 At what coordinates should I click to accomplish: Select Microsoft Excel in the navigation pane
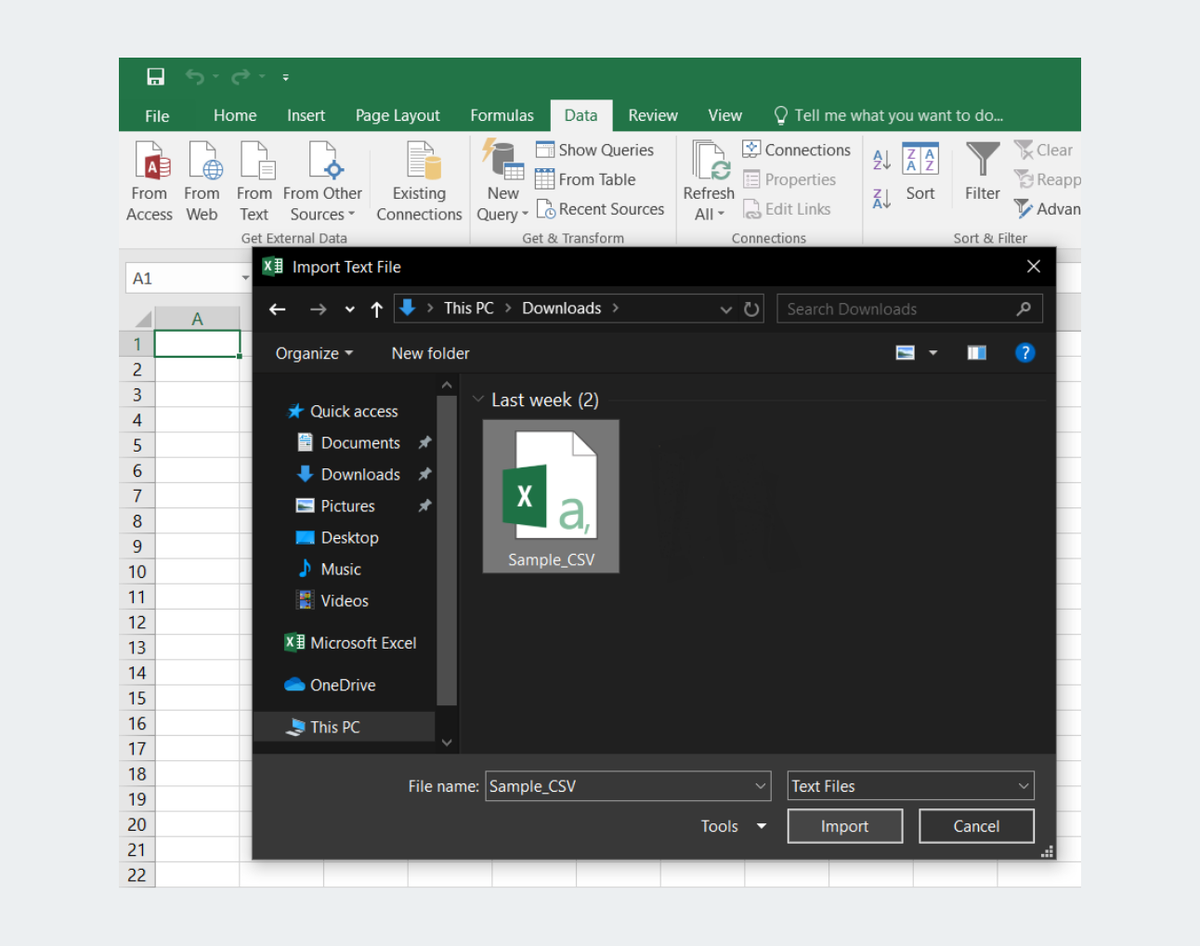click(351, 643)
